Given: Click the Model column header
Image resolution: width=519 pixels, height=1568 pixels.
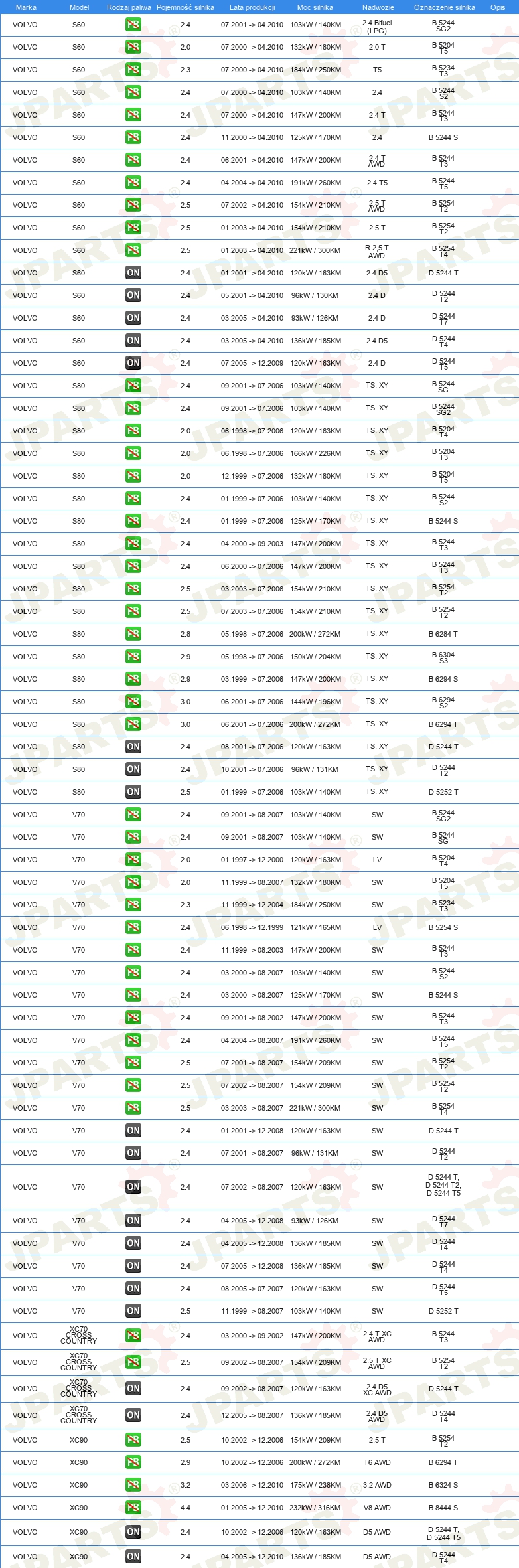Looking at the screenshot, I should tap(79, 7).
